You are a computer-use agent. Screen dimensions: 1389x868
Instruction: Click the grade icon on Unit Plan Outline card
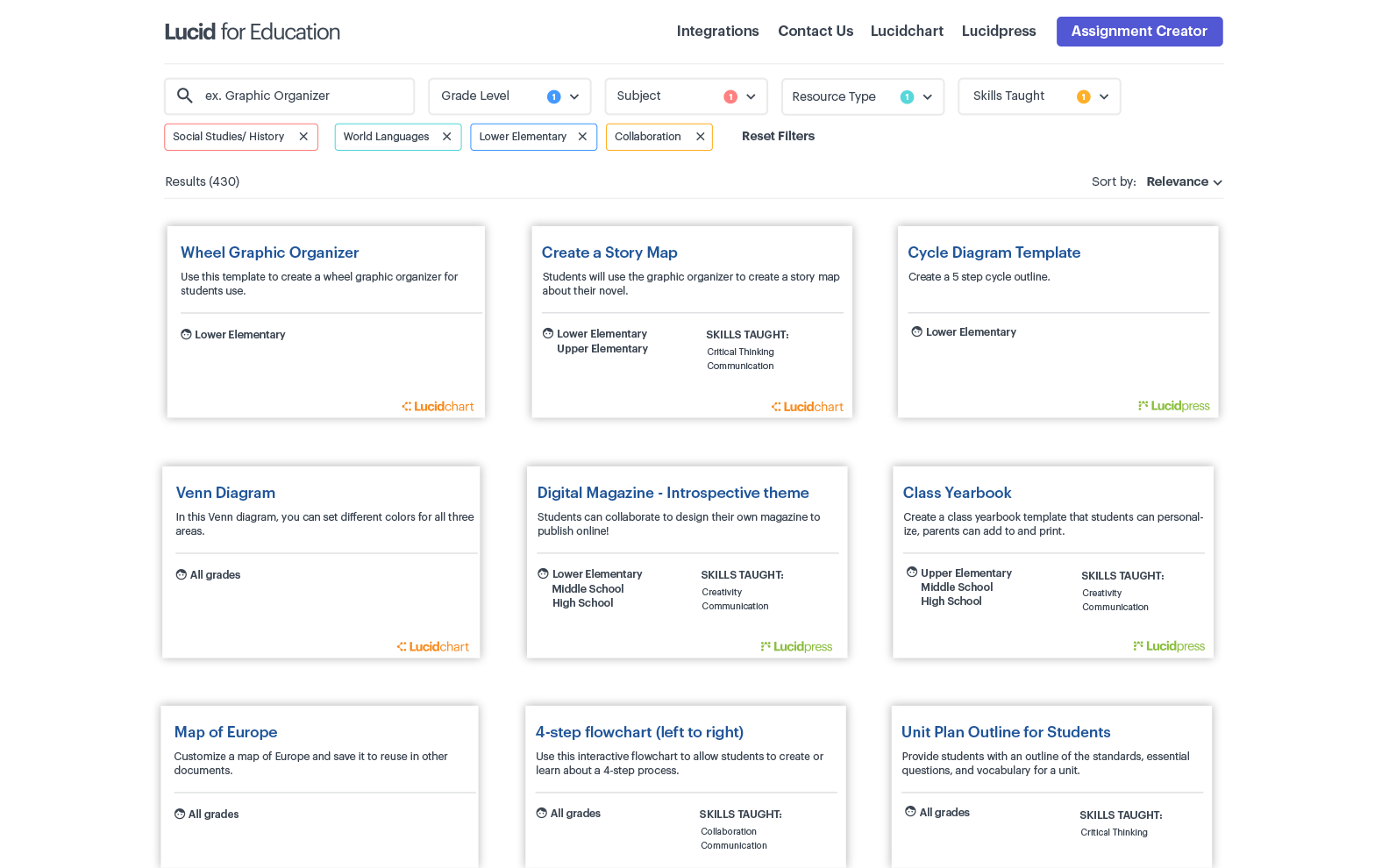pyautogui.click(x=910, y=812)
